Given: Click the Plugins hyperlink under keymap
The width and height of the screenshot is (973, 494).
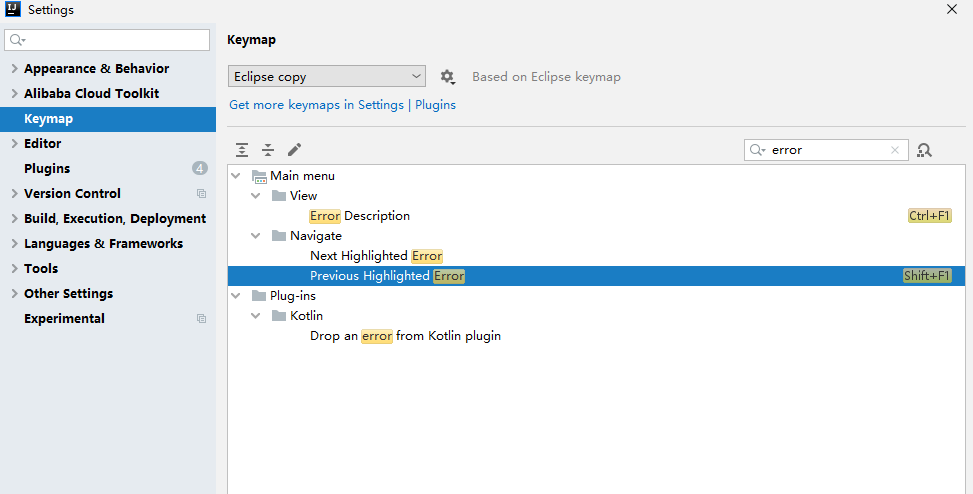Looking at the screenshot, I should (x=435, y=105).
